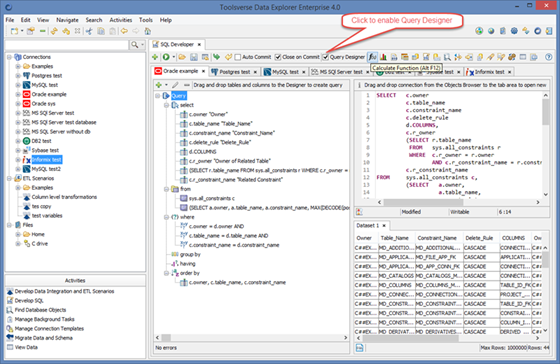Click the minus remove icon in Query Designer
Screen dimensions: 560x364
tap(186, 85)
